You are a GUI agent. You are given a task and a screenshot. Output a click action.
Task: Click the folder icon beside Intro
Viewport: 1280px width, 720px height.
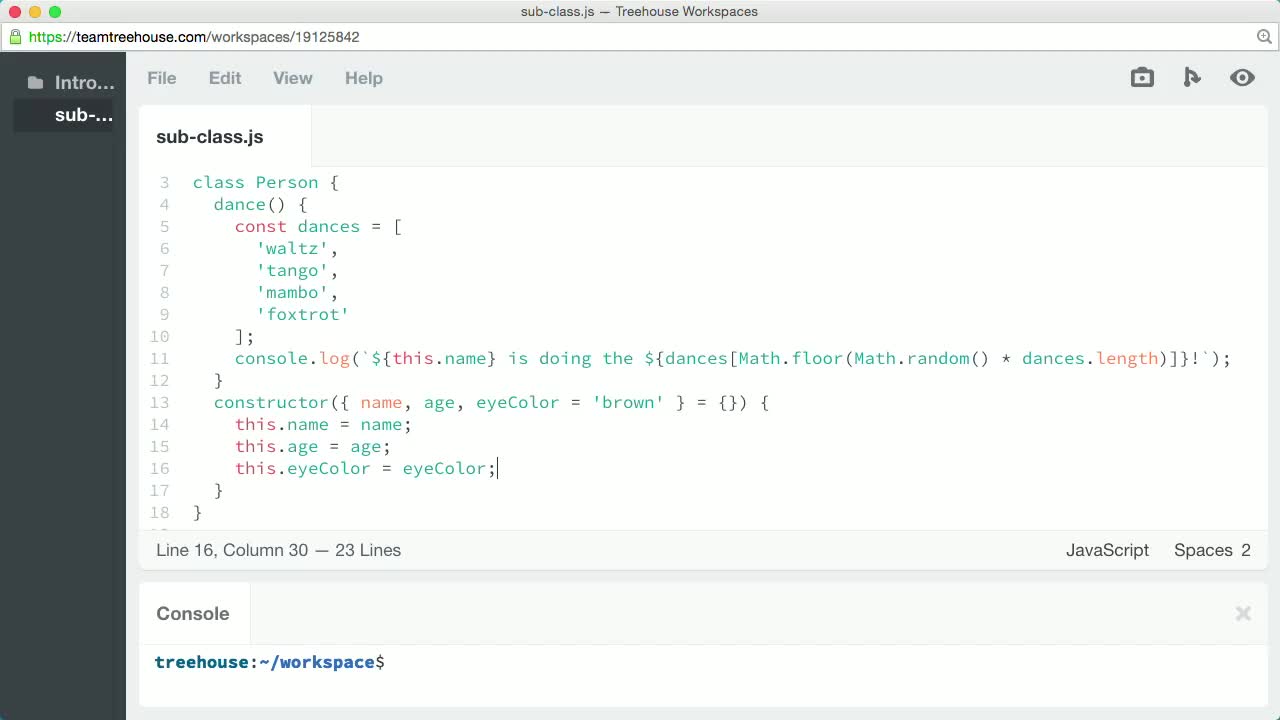point(36,83)
